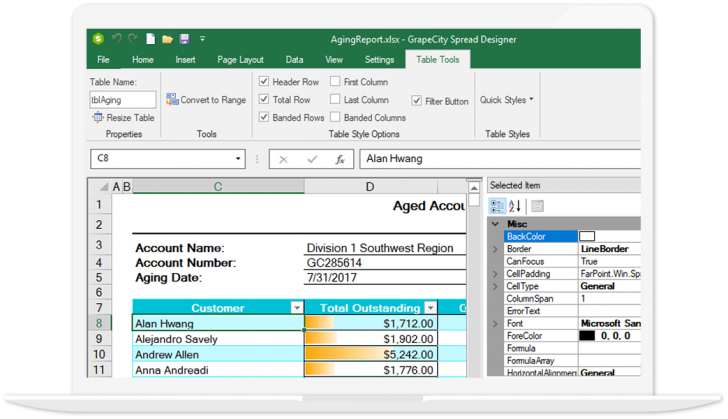Enable the First Column checkbox
This screenshot has width=728, height=419.
click(335, 81)
